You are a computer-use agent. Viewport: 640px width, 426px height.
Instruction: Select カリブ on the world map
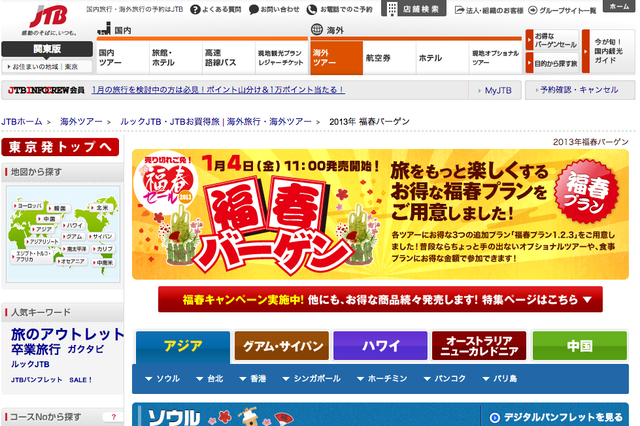(103, 248)
